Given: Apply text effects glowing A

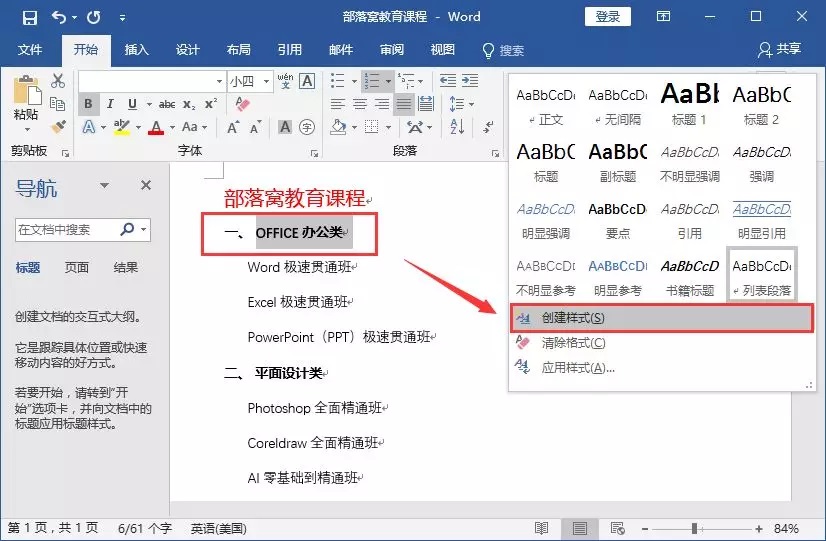Looking at the screenshot, I should coord(89,127).
